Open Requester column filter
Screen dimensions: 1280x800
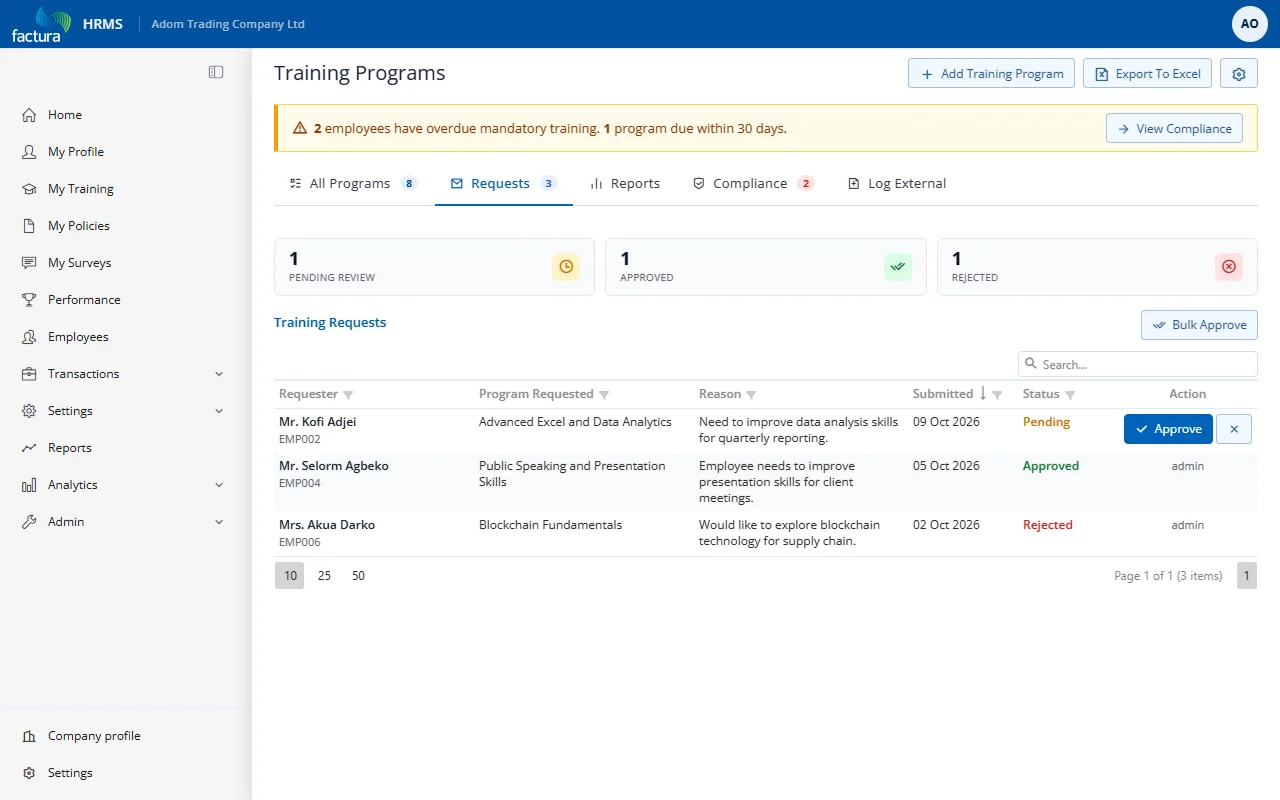tap(348, 395)
